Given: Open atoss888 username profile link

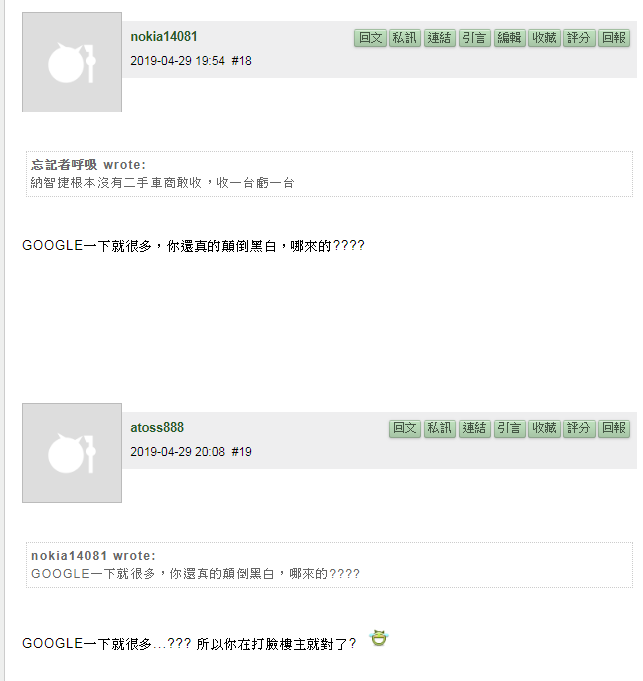Looking at the screenshot, I should 157,427.
